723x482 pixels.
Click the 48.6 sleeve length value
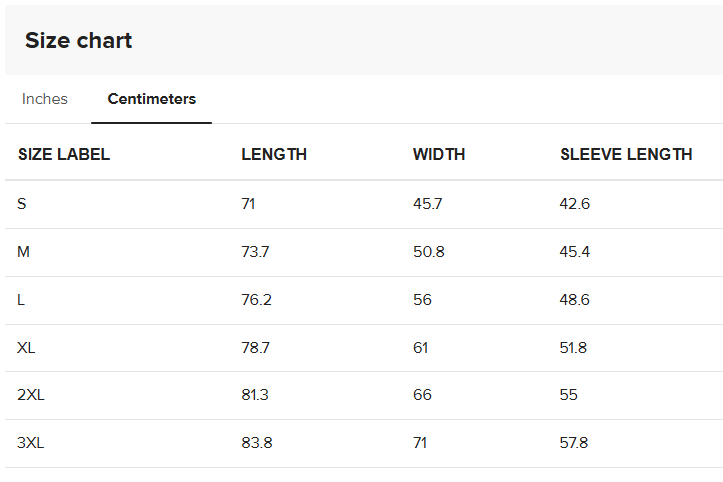tap(575, 300)
